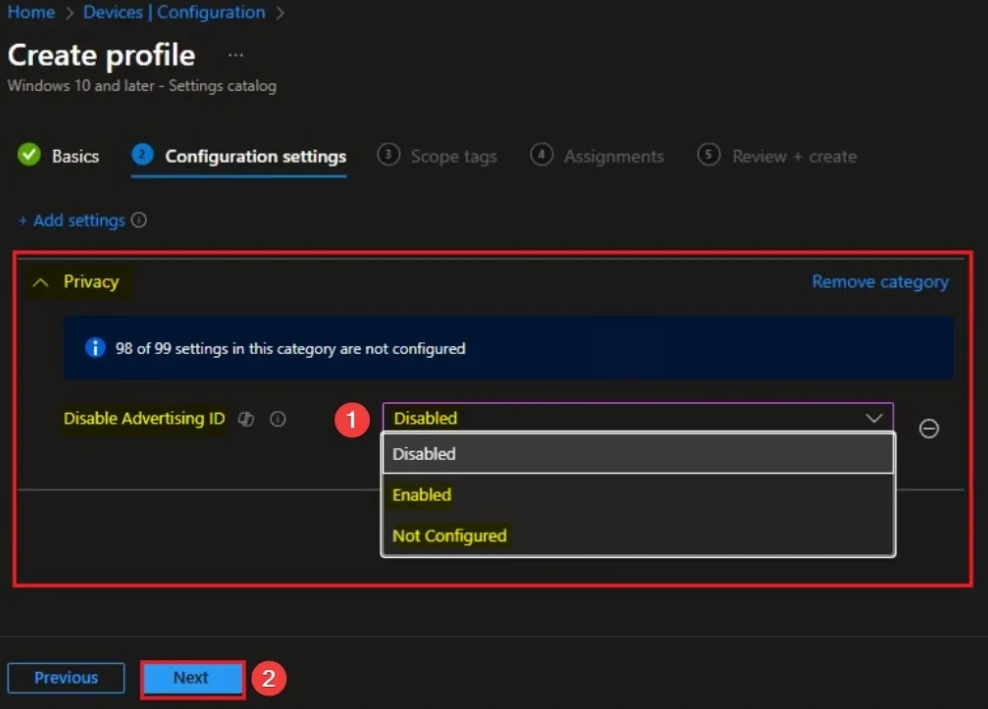Choose Enabled from the dropdown list
Screen dimensions: 988x709
click(x=638, y=495)
